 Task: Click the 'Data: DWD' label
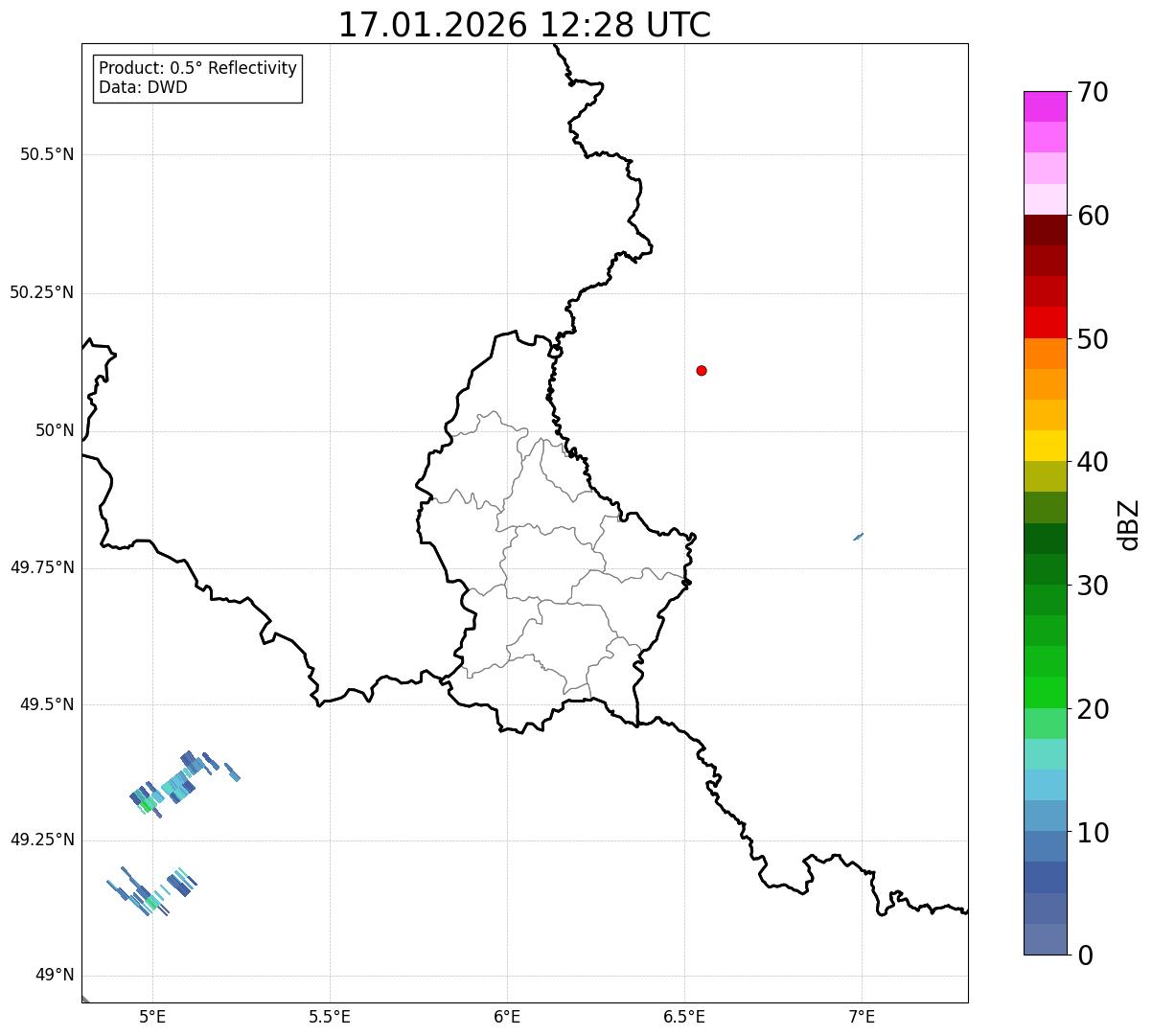143,87
